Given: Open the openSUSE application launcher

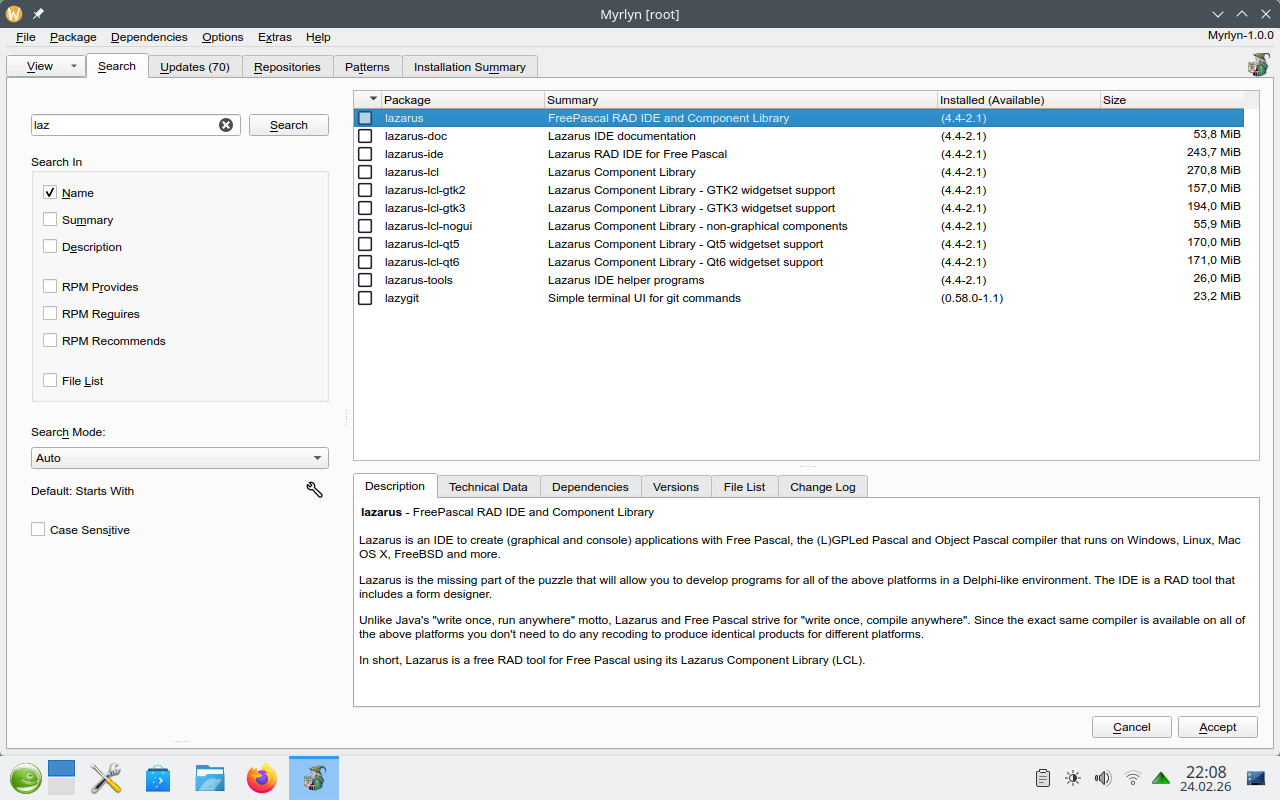Looking at the screenshot, I should click(26, 777).
